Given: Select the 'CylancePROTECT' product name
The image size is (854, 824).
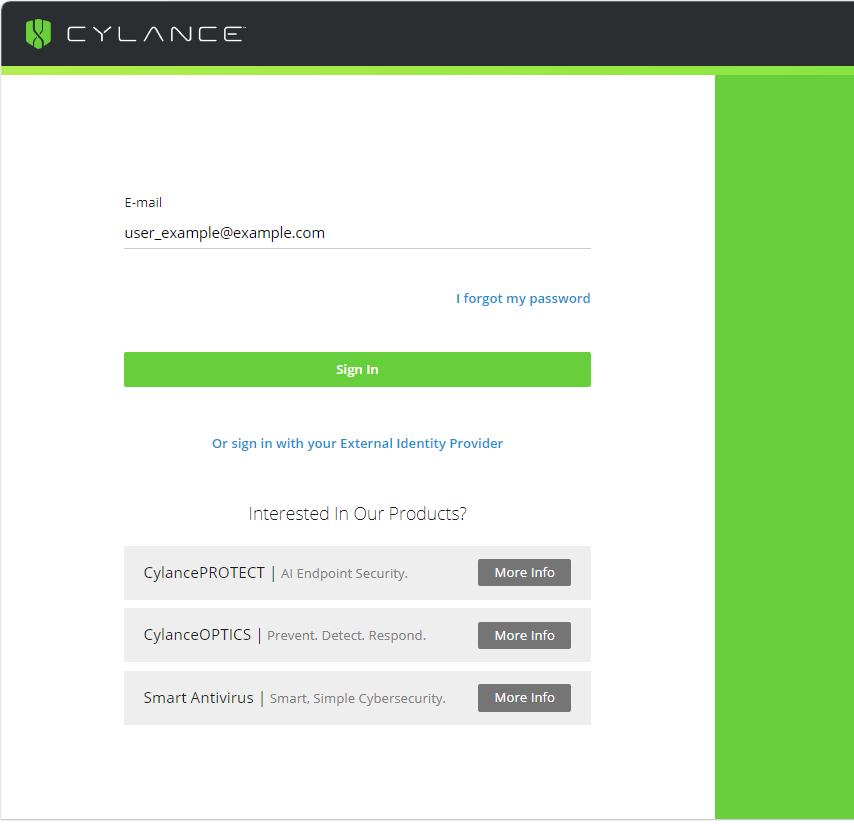Looking at the screenshot, I should click(204, 573).
